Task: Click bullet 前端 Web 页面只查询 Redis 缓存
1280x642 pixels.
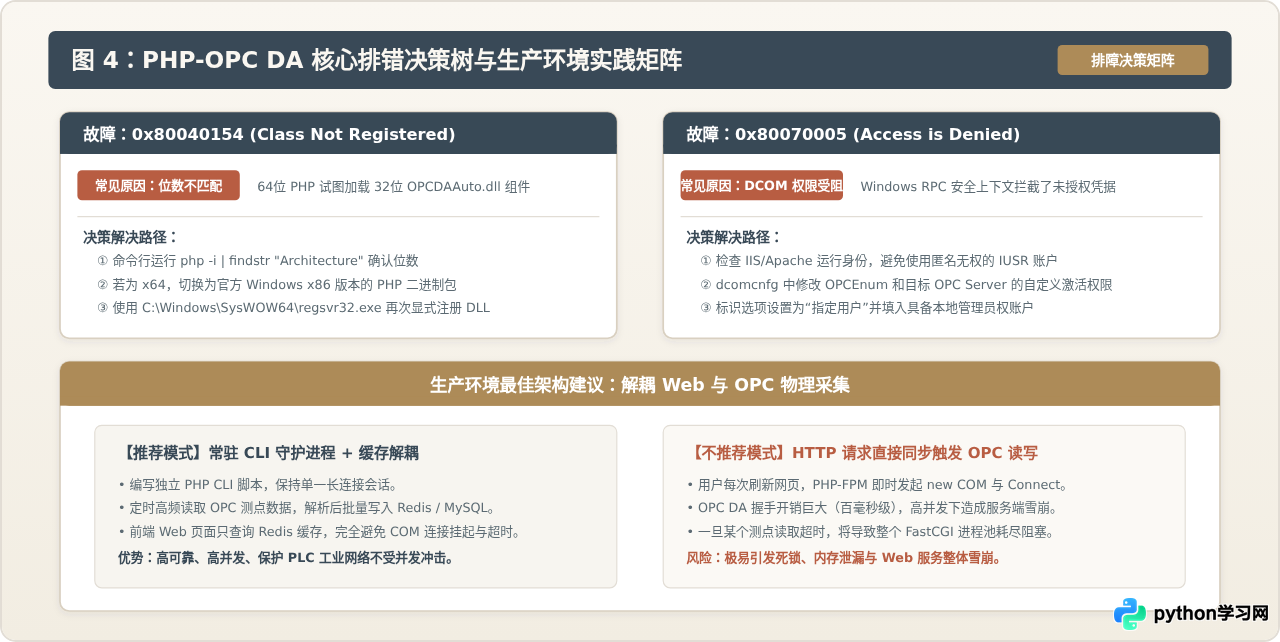Action: (x=318, y=532)
